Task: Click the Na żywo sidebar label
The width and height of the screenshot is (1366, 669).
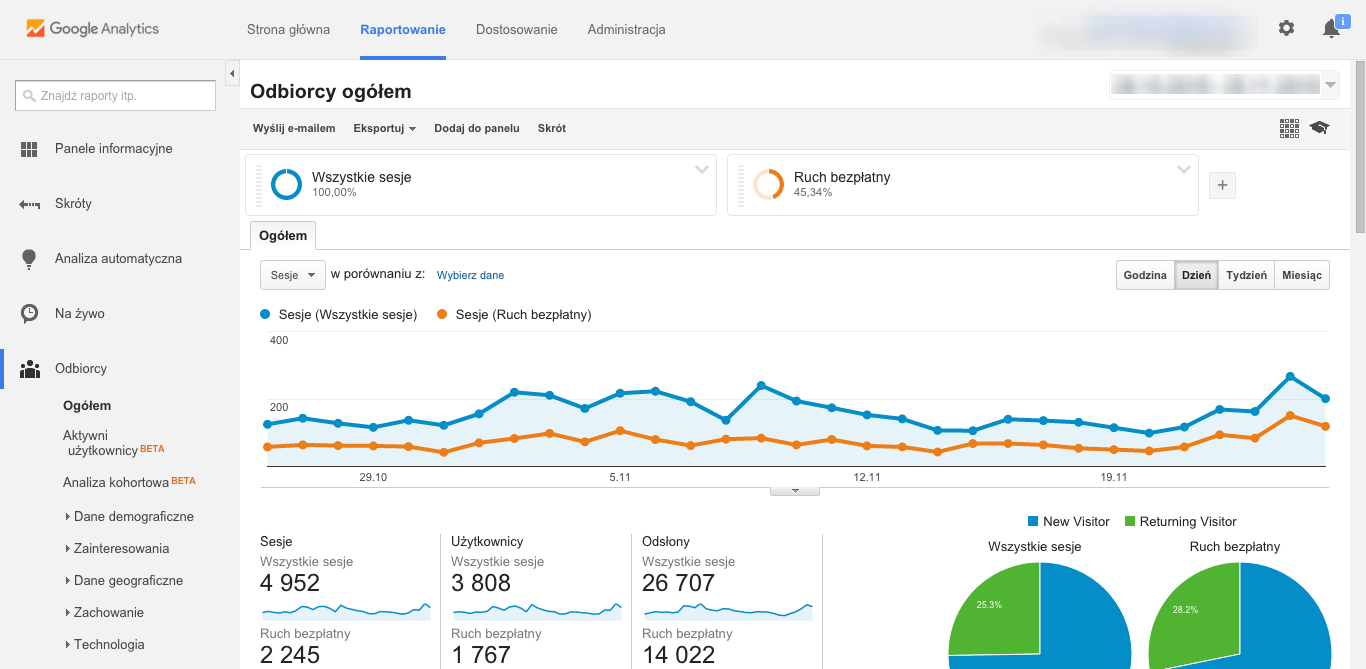Action: point(80,314)
